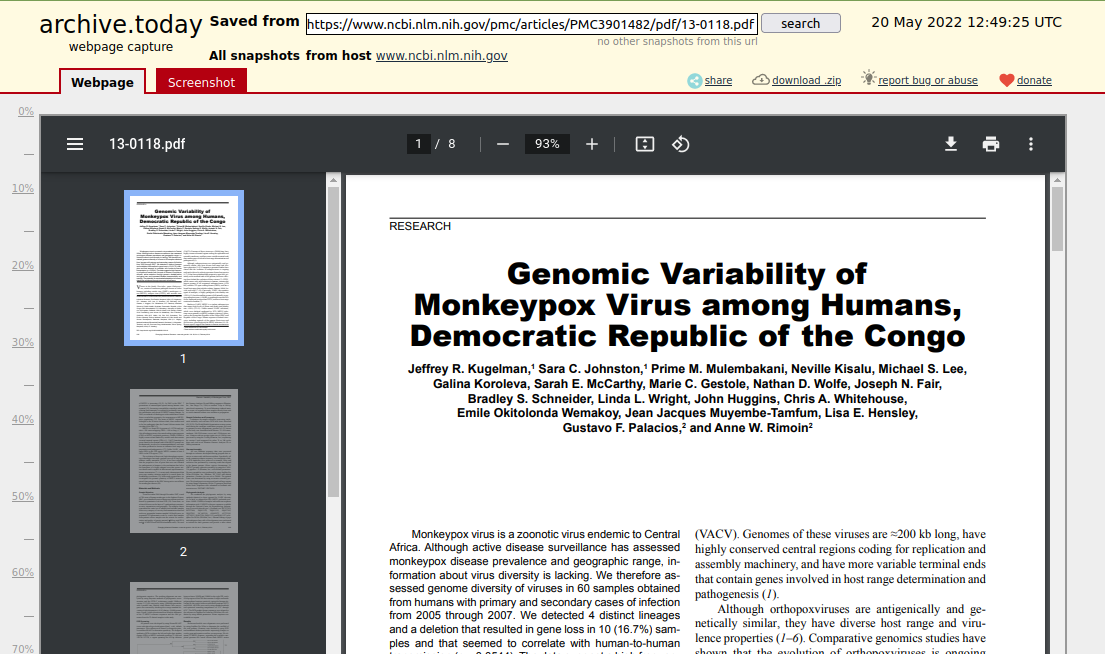Switch to the Screenshot tab

coord(202,82)
